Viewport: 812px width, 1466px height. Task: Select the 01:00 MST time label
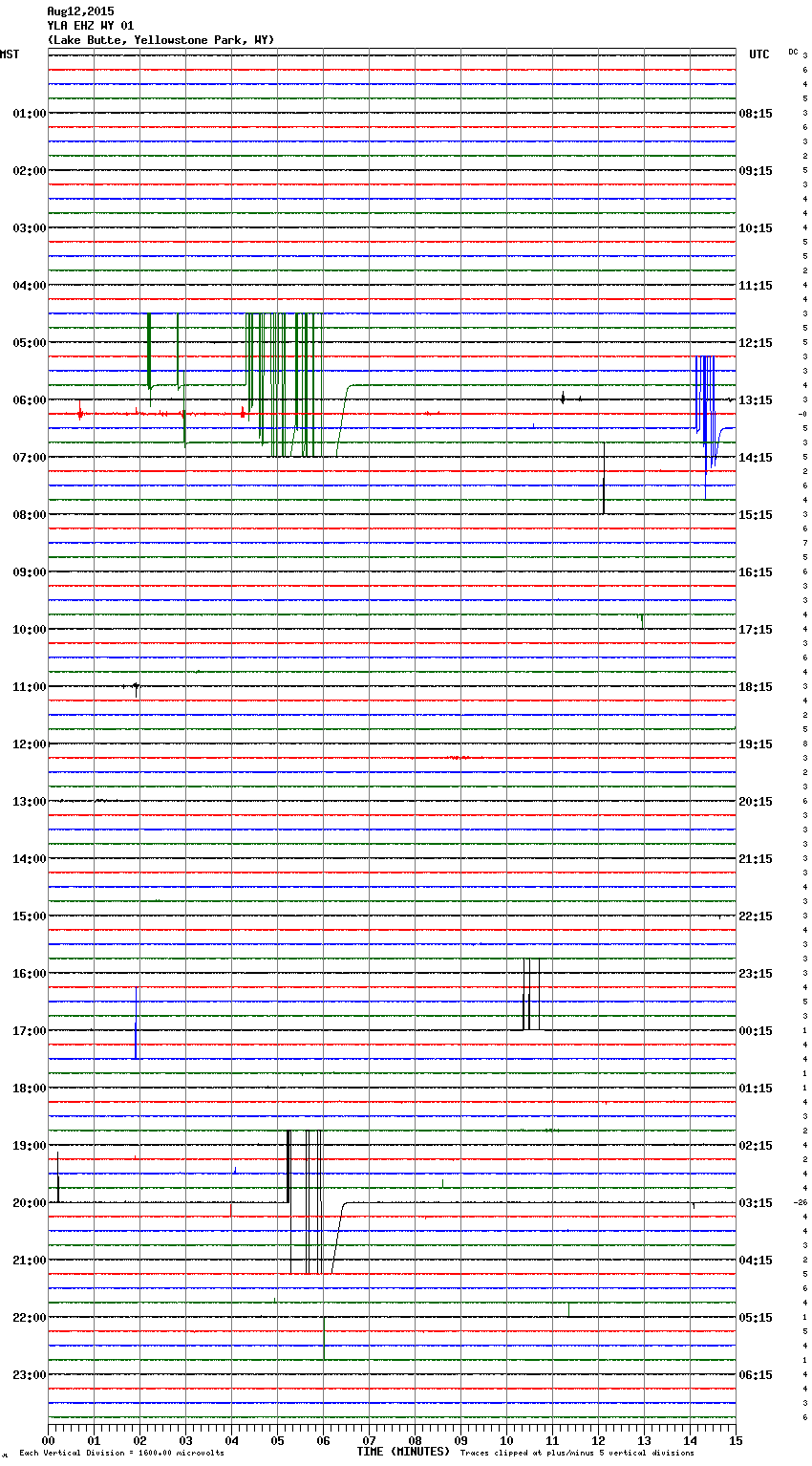click(30, 114)
